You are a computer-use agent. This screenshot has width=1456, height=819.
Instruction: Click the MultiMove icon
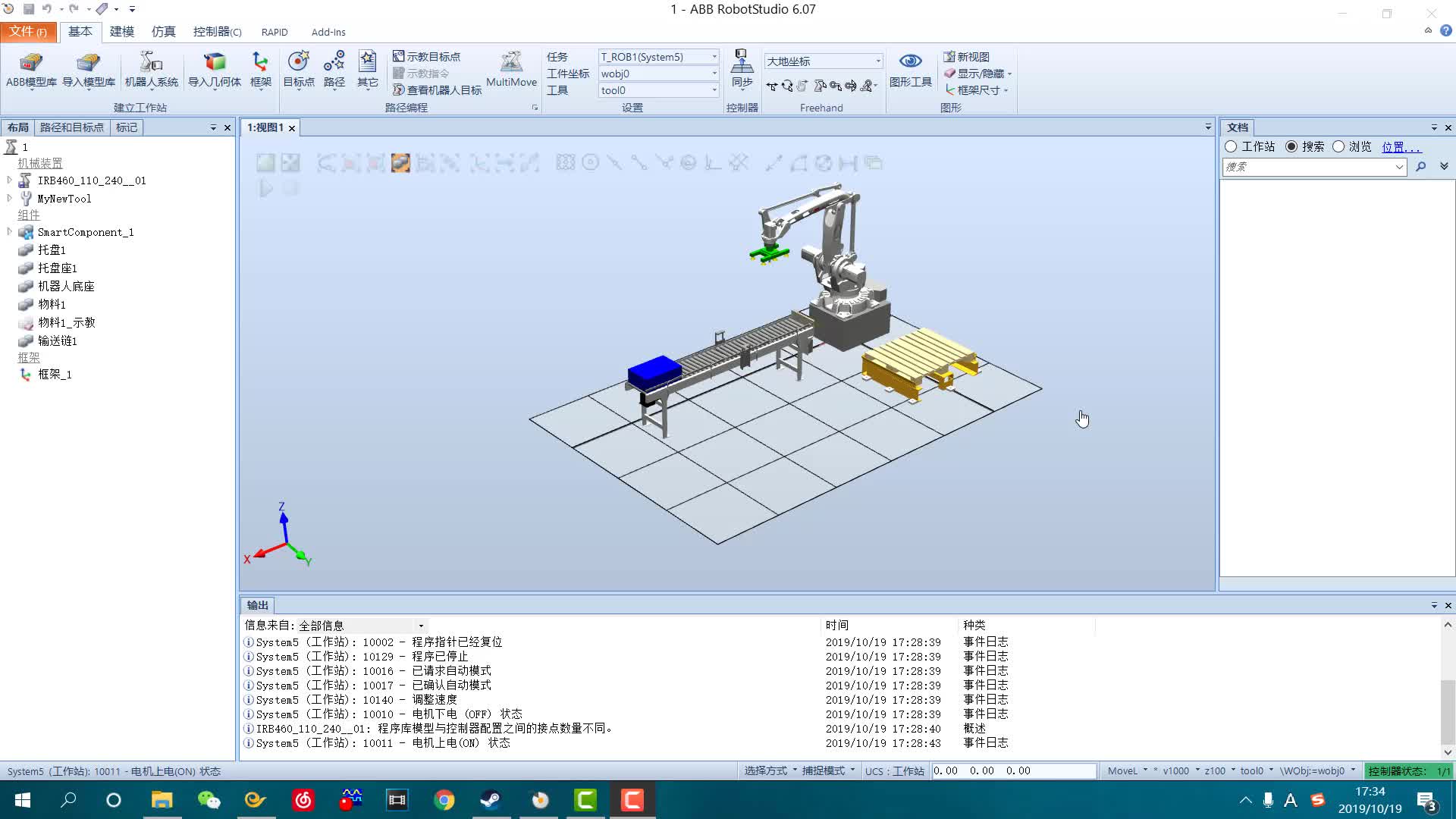(511, 69)
